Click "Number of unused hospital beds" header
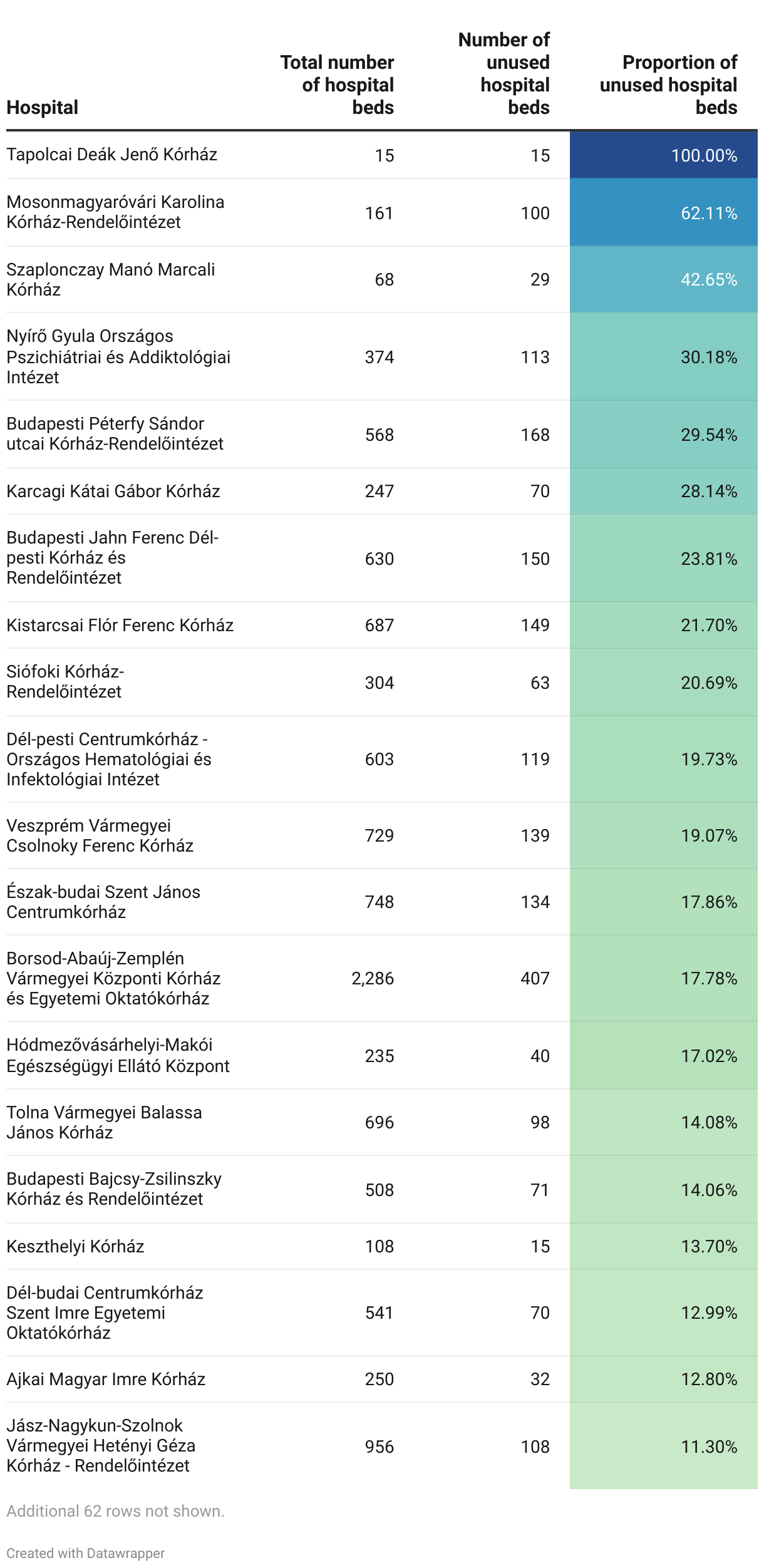 click(x=504, y=74)
